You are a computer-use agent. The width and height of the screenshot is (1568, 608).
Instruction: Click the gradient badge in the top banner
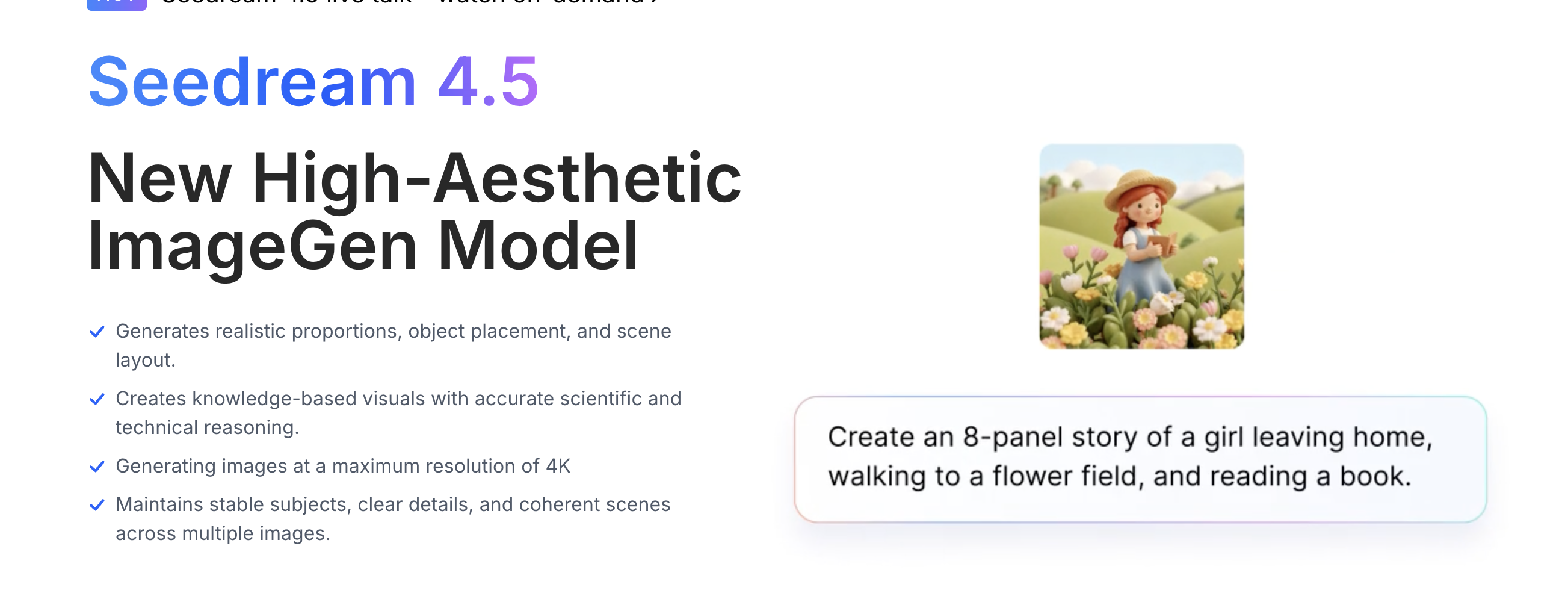tap(116, 4)
